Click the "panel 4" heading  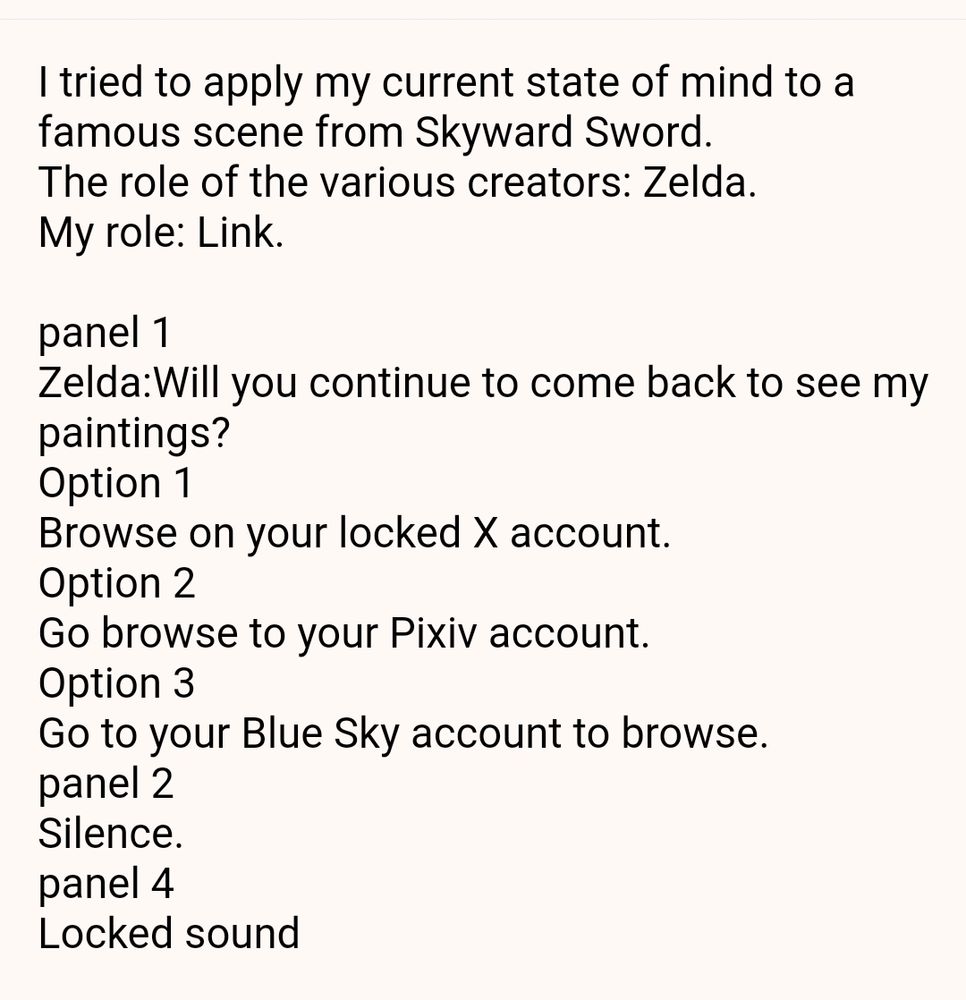point(106,884)
